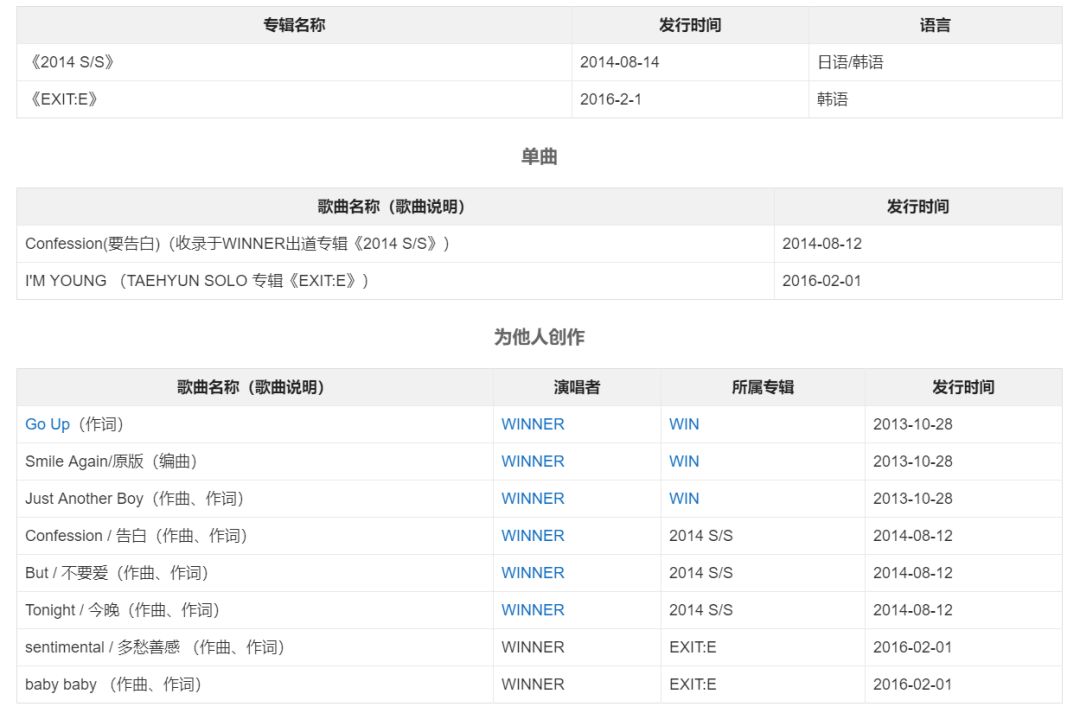The width and height of the screenshot is (1080, 713).
Task: Select sentimental / 多愁善感 song text
Action: (155, 648)
